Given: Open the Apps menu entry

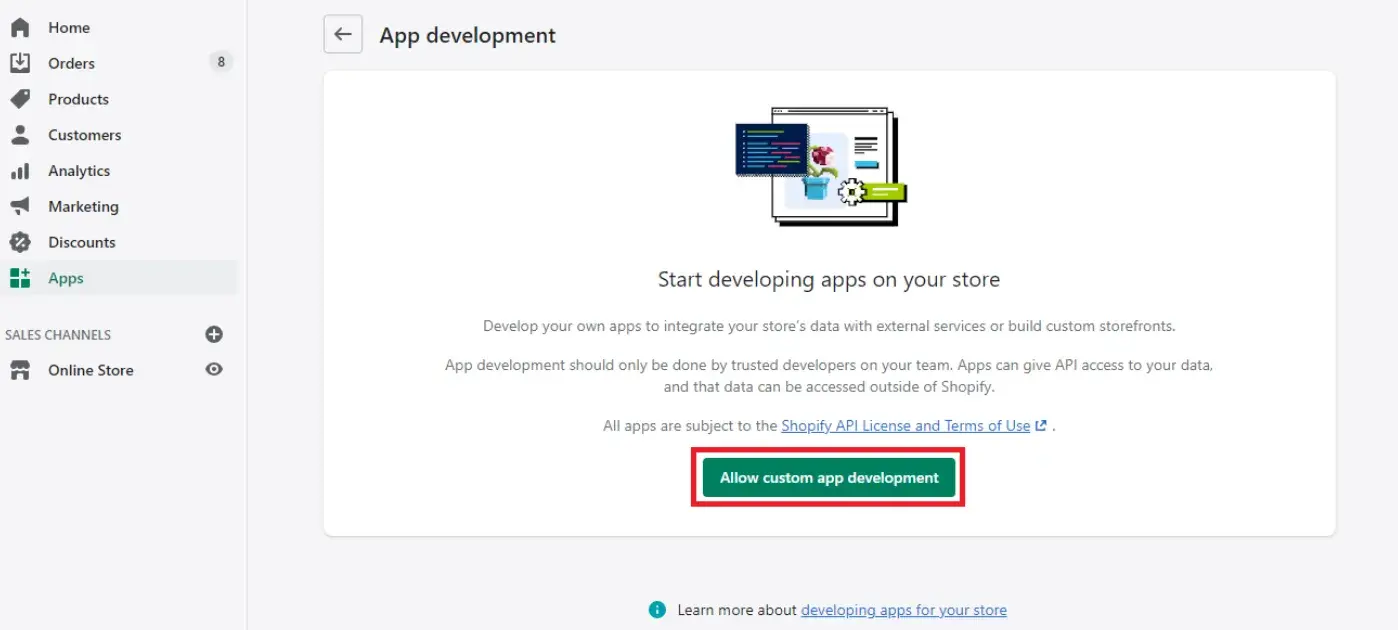Looking at the screenshot, I should (x=66, y=278).
